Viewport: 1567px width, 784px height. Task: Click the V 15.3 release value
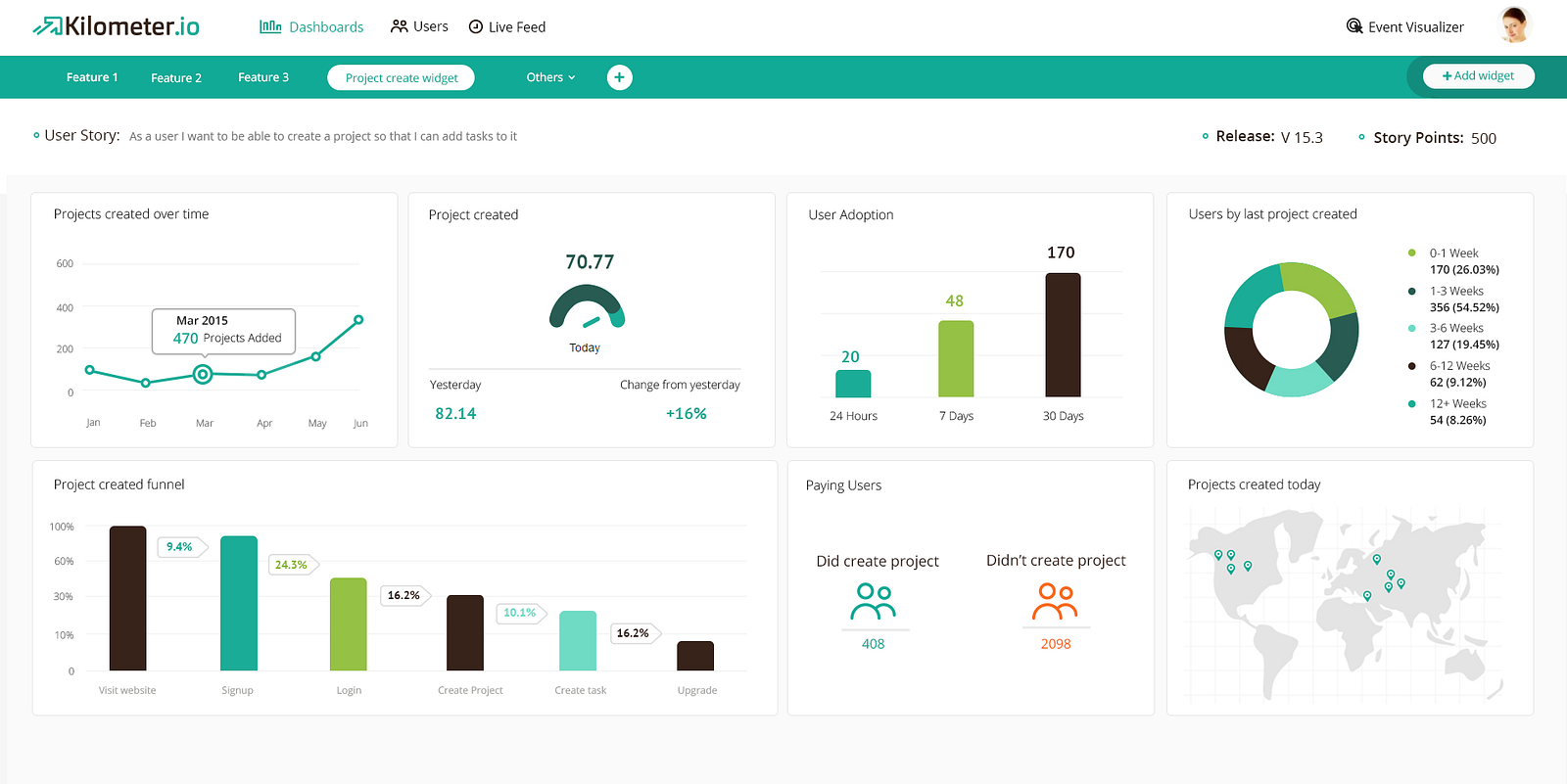(x=1302, y=138)
